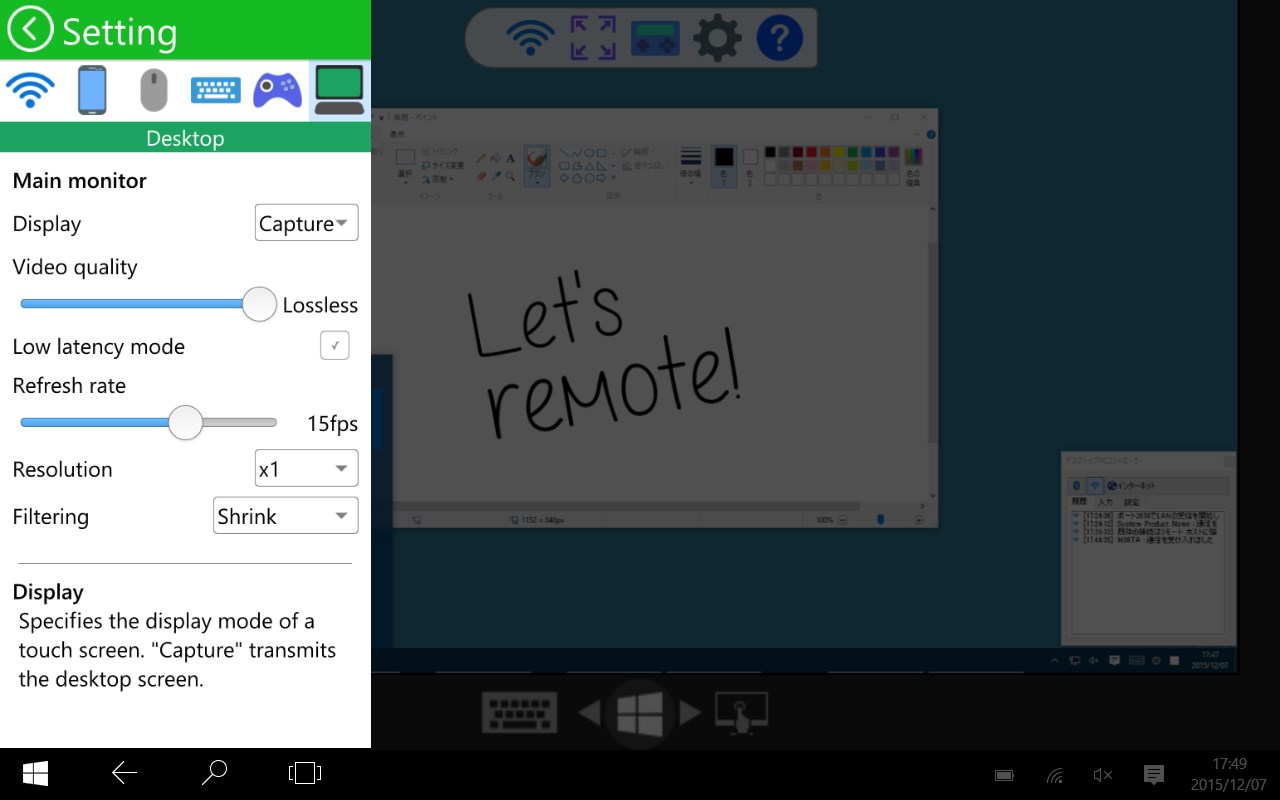1280x800 pixels.
Task: Click the controller pad icon in top toolbar
Action: 655,39
